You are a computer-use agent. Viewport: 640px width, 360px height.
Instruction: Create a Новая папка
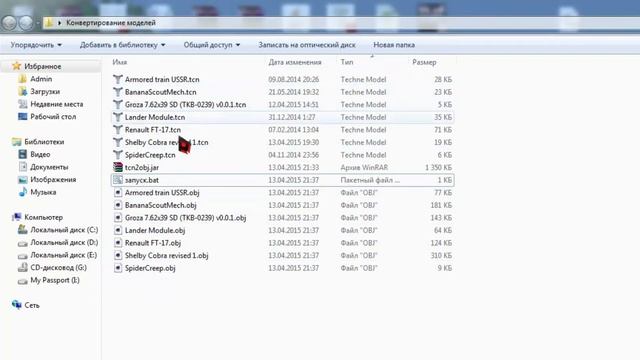point(394,45)
